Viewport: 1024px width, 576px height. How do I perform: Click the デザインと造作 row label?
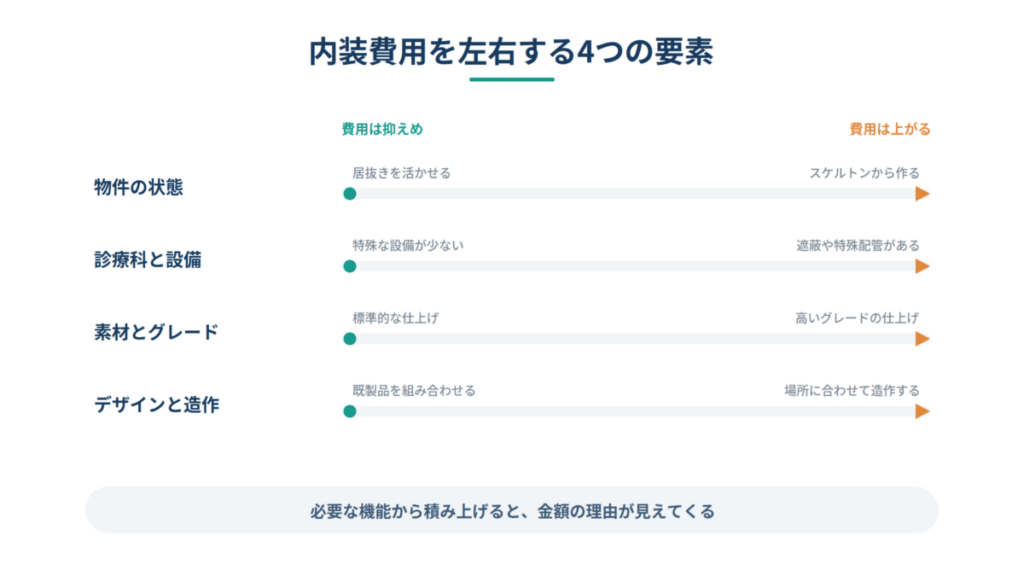click(x=157, y=404)
